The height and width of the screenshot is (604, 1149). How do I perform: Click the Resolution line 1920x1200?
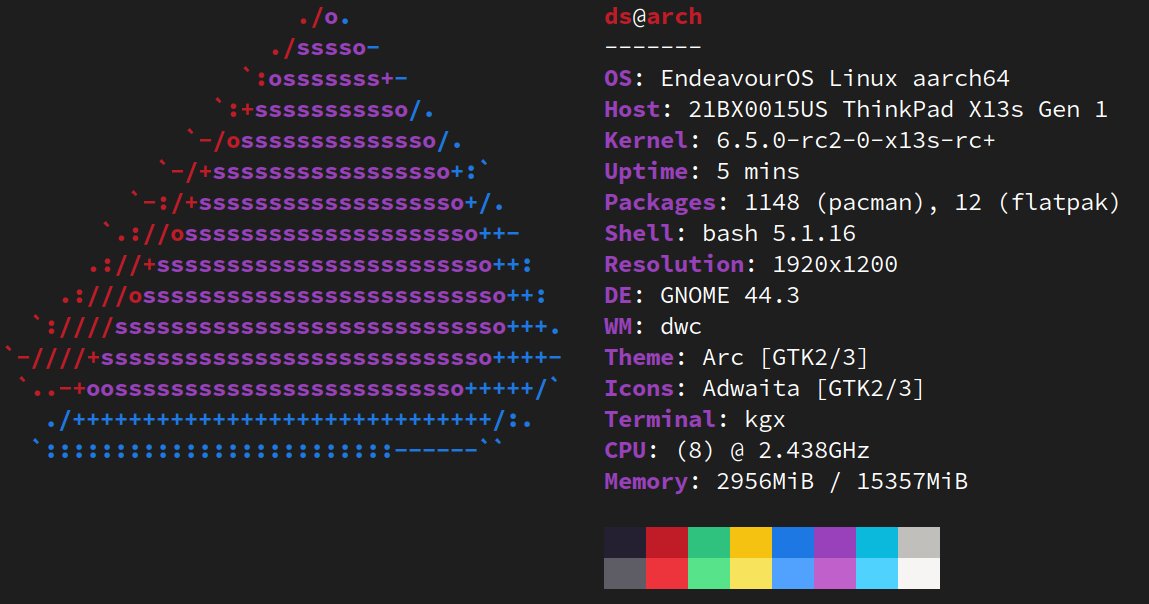[750, 264]
